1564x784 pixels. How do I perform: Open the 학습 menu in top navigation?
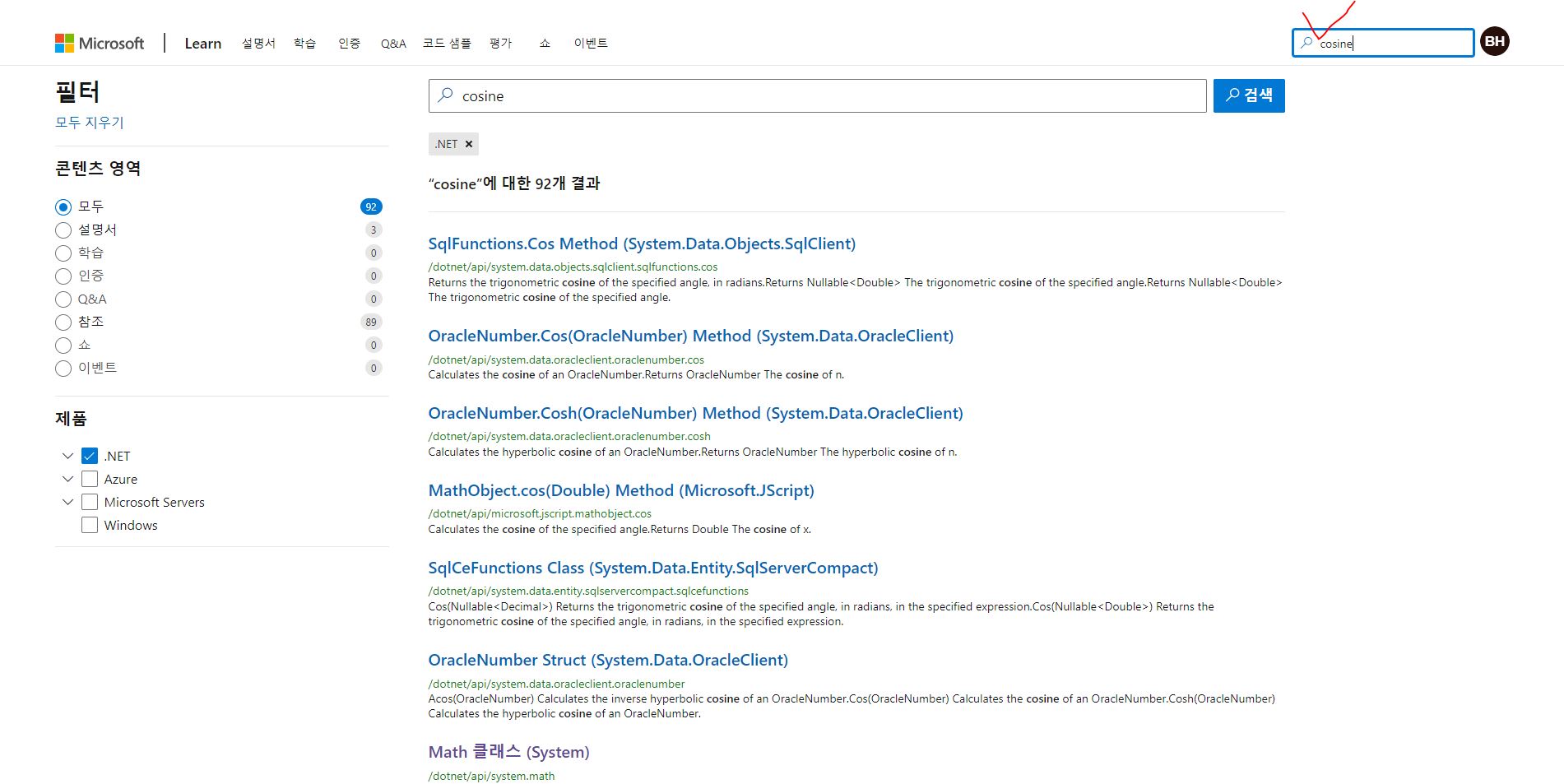point(305,43)
